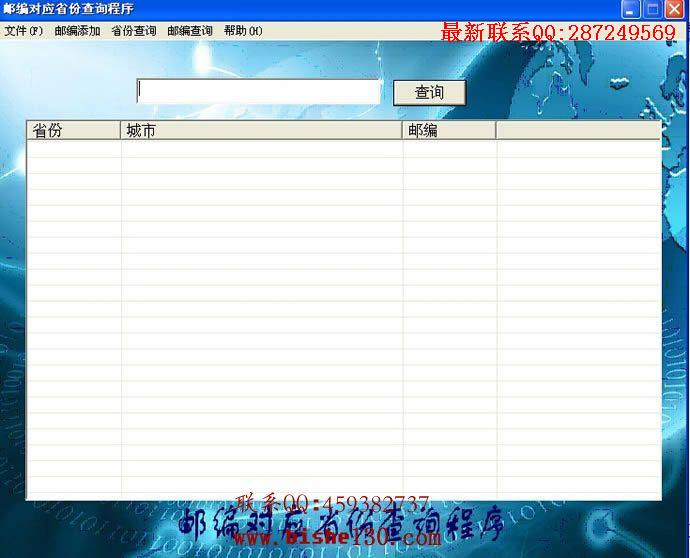
Task: Open the 省份查询 menu
Action: coord(134,31)
